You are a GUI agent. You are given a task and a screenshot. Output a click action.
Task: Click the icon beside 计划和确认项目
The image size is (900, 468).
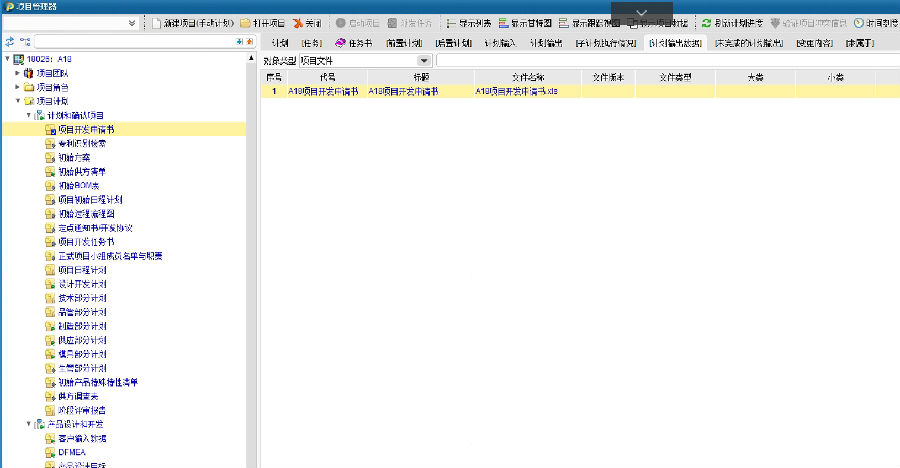pyautogui.click(x=40, y=115)
